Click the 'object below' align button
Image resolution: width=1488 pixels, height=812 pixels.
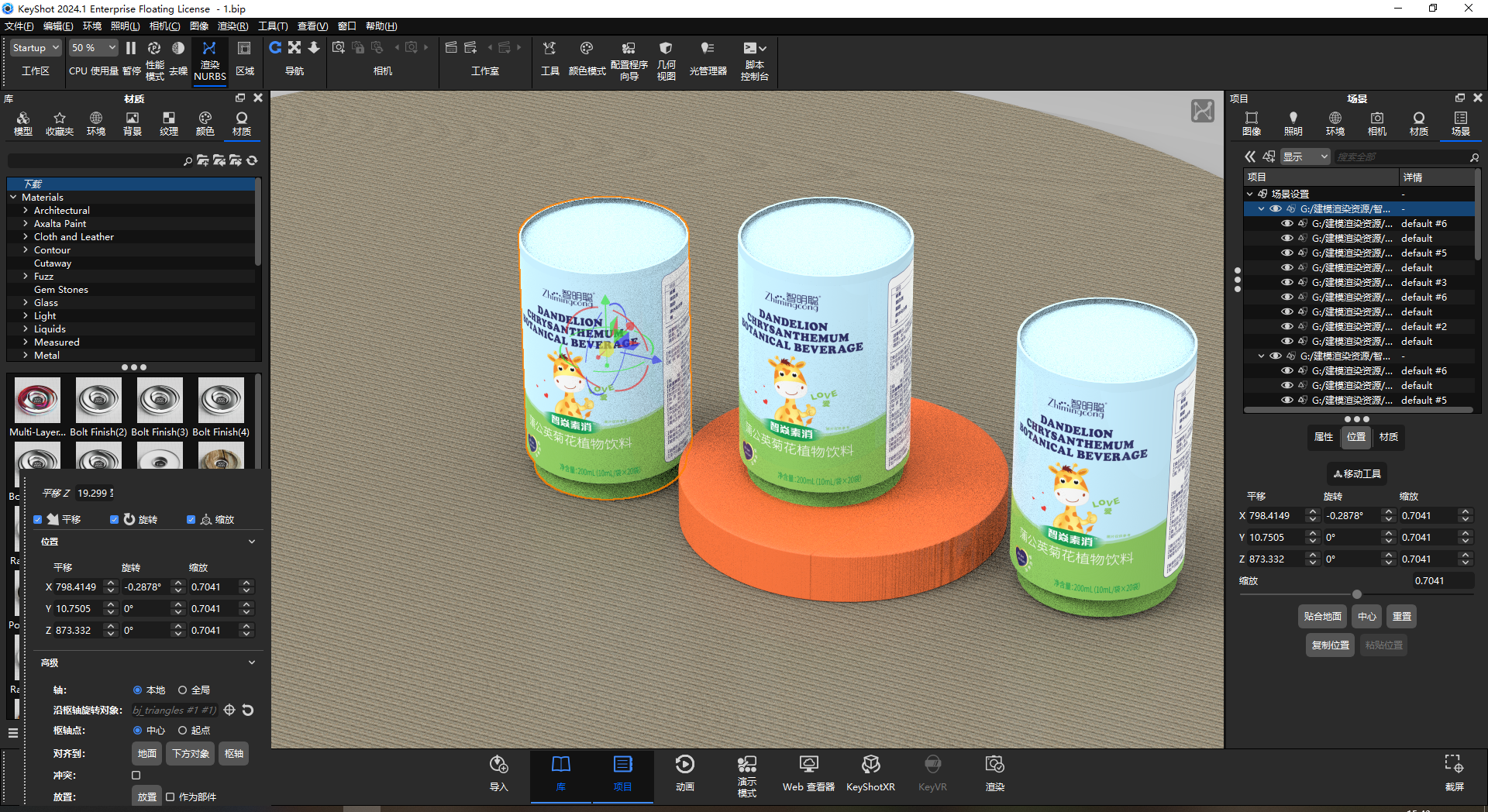[x=191, y=753]
